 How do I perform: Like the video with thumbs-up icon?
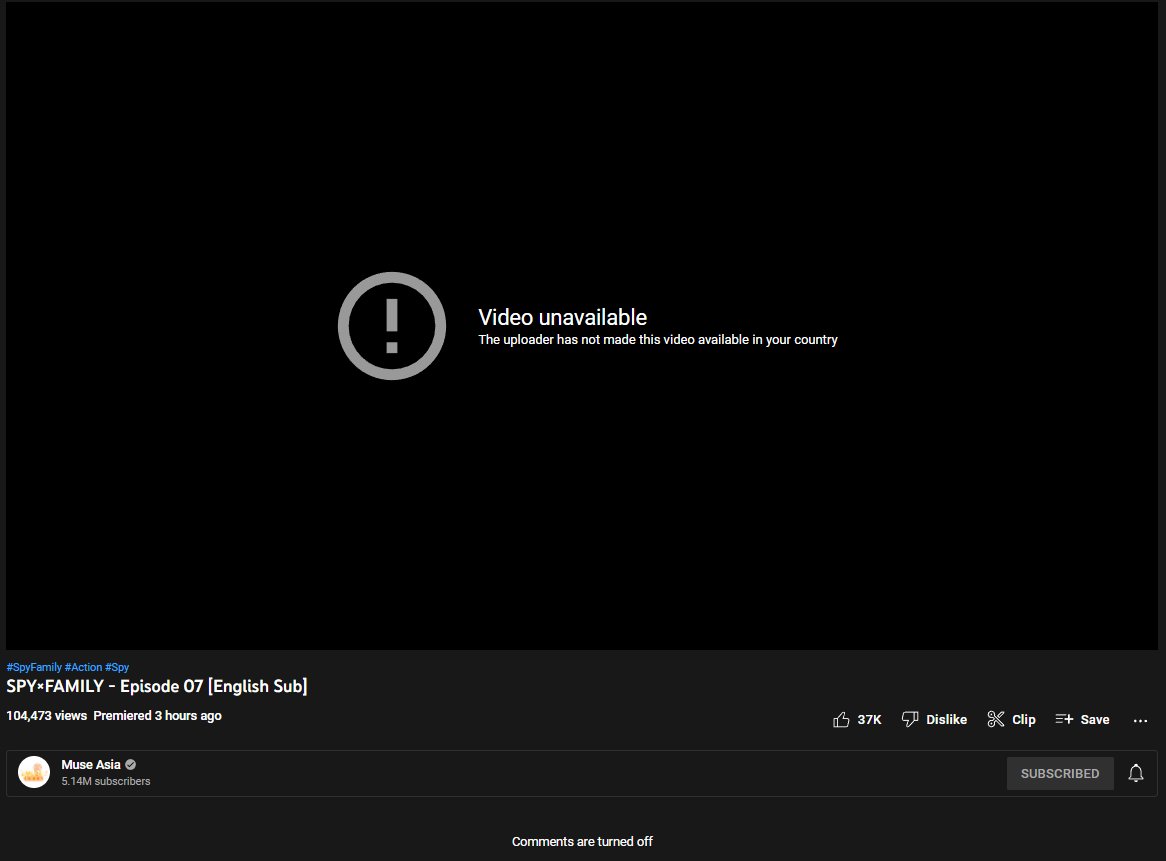point(841,719)
